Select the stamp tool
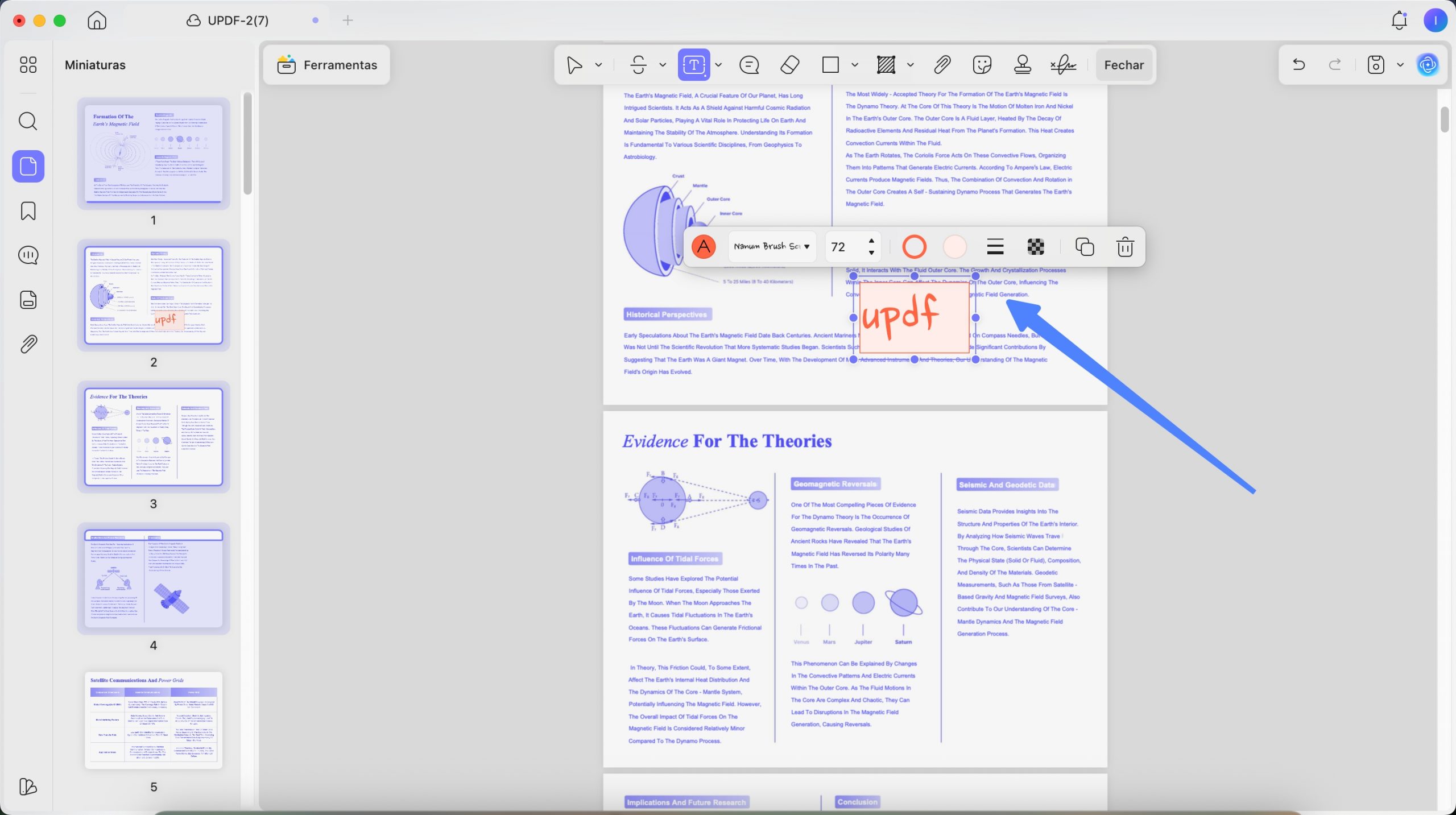The width and height of the screenshot is (1456, 815). (1023, 65)
